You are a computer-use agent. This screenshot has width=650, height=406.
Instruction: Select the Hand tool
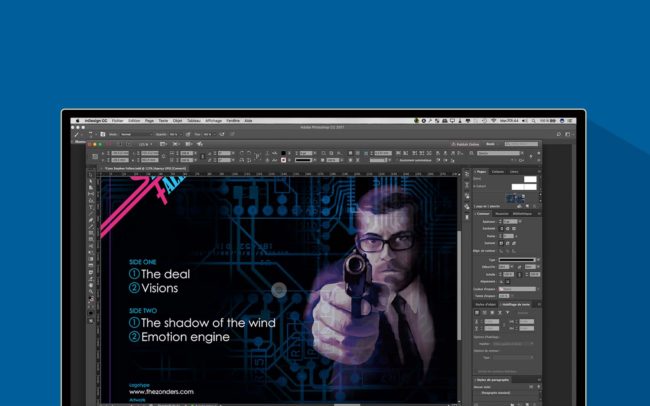(91, 285)
